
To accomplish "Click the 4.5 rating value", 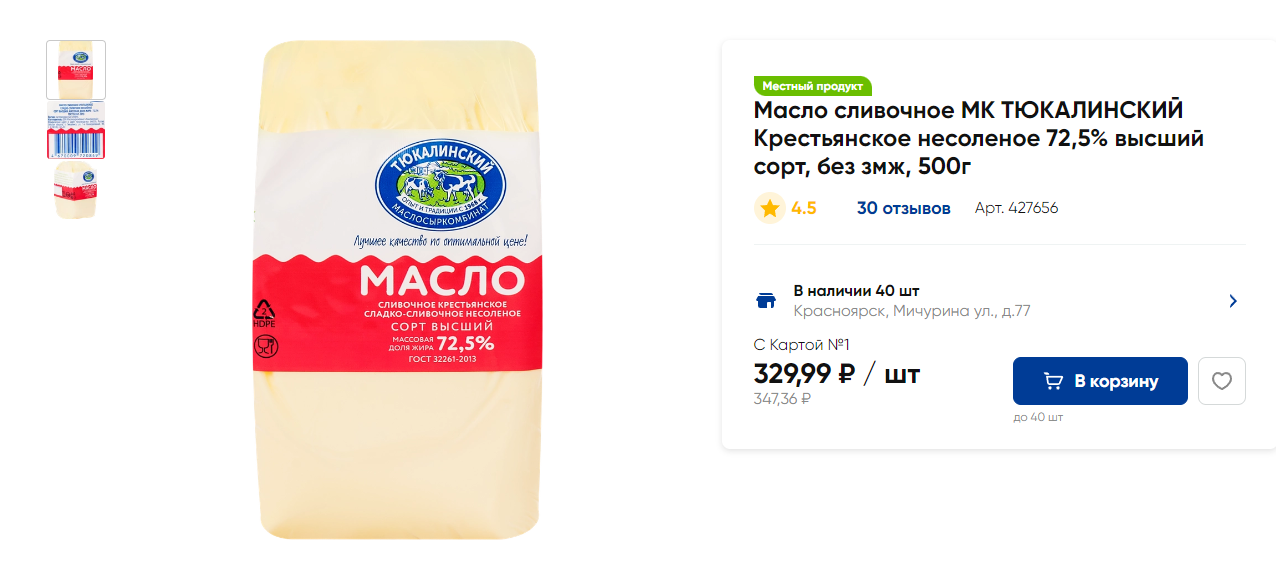I will [x=804, y=208].
